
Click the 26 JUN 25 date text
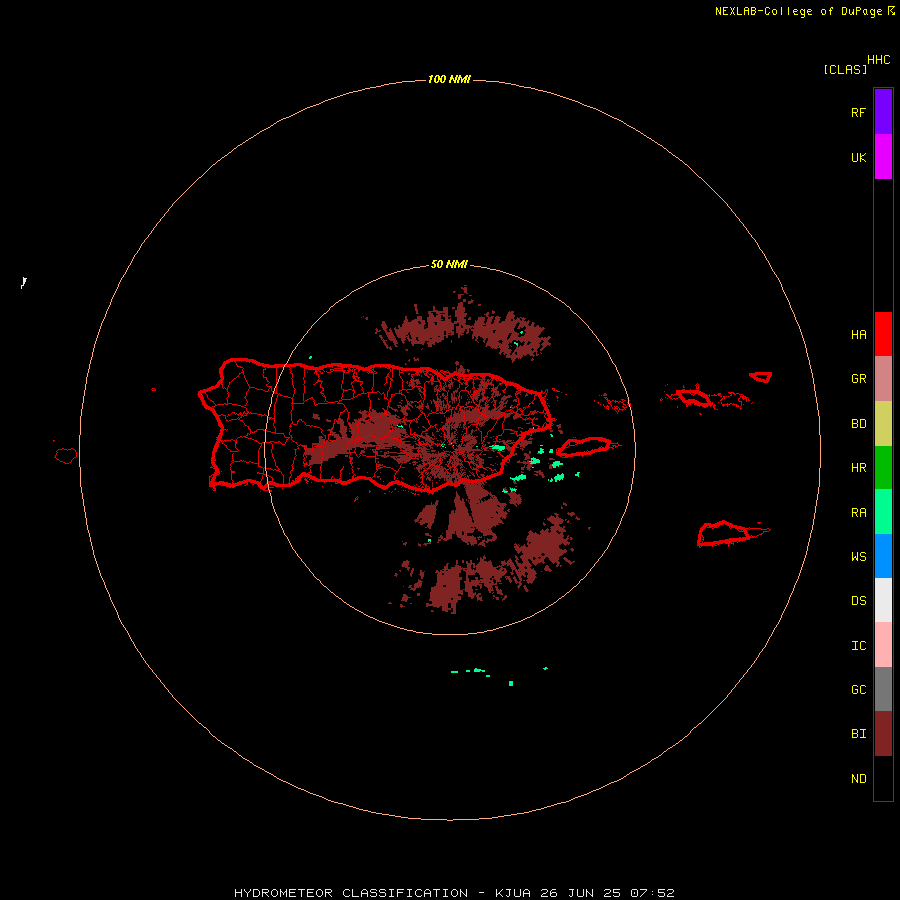tap(580, 893)
